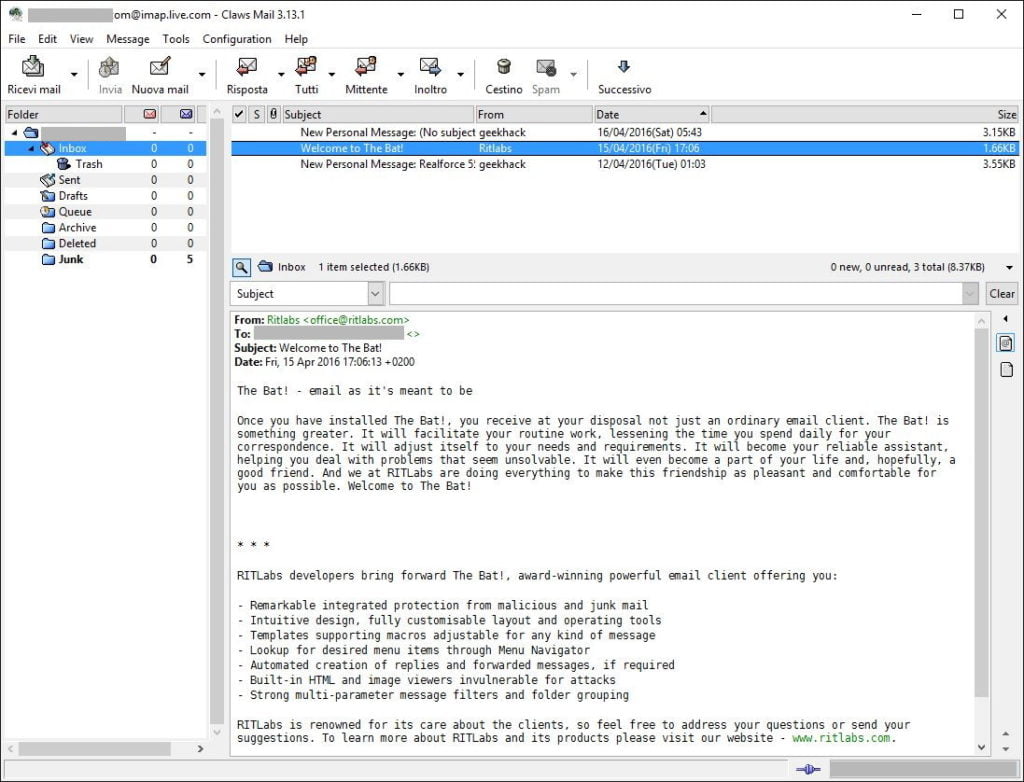Forward message with the Inoltro icon

tap(431, 68)
